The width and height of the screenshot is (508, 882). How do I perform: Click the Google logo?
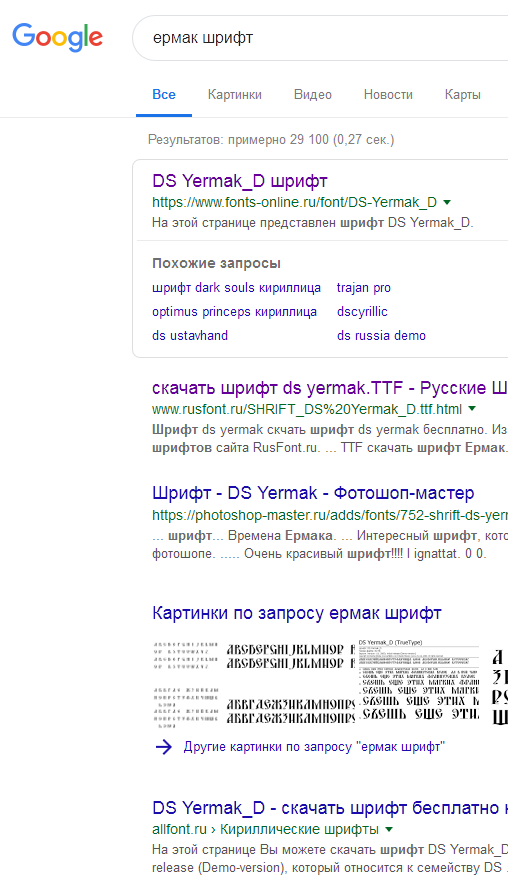(57, 37)
